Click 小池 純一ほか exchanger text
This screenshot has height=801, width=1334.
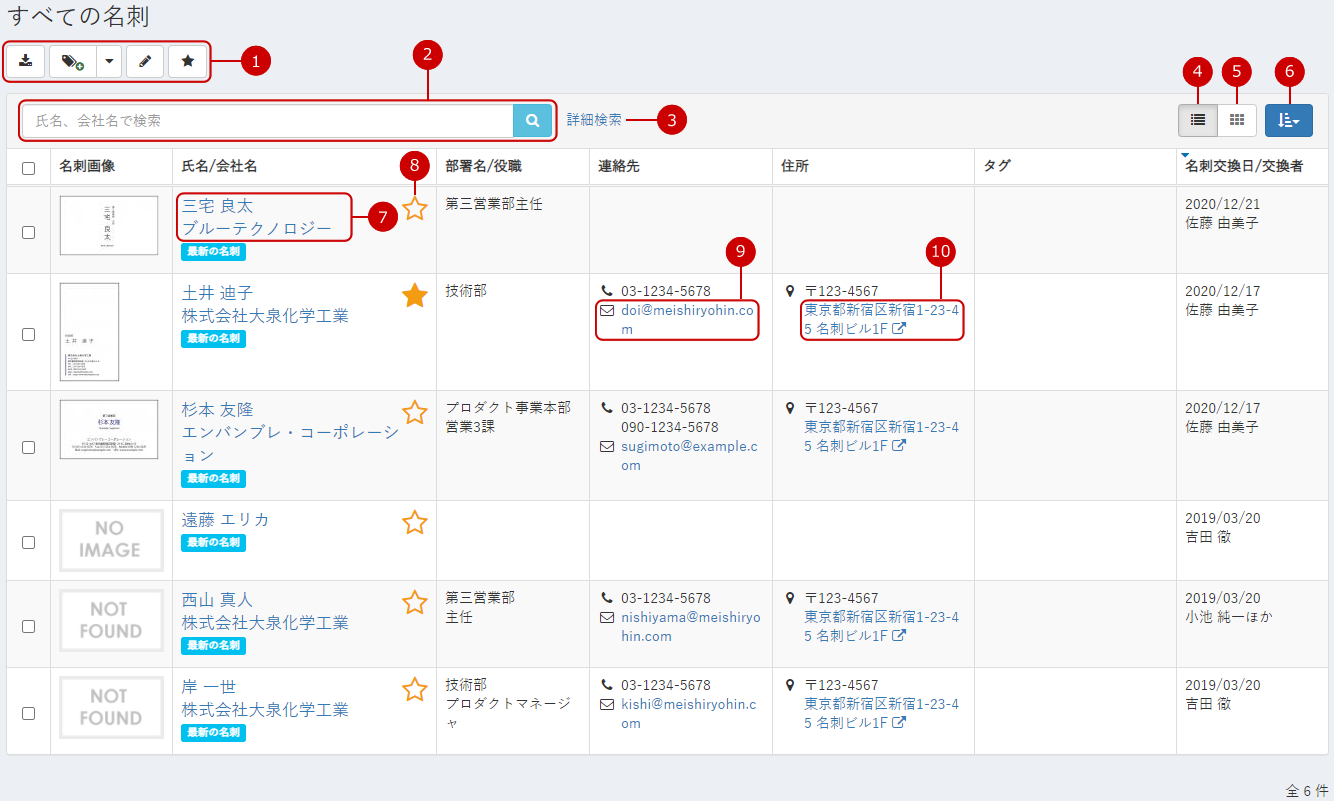(x=1229, y=617)
